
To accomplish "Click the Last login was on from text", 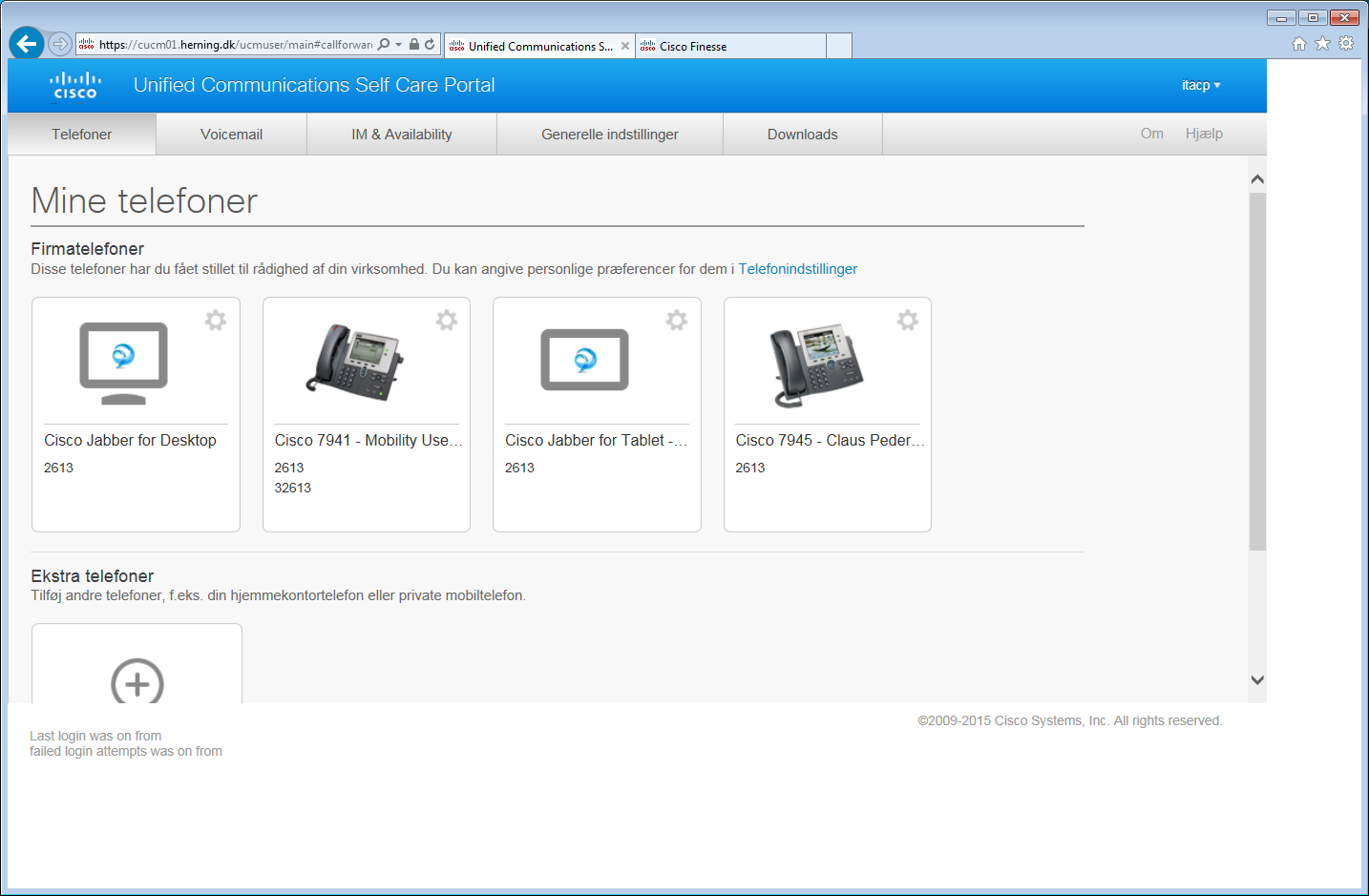I will (95, 736).
